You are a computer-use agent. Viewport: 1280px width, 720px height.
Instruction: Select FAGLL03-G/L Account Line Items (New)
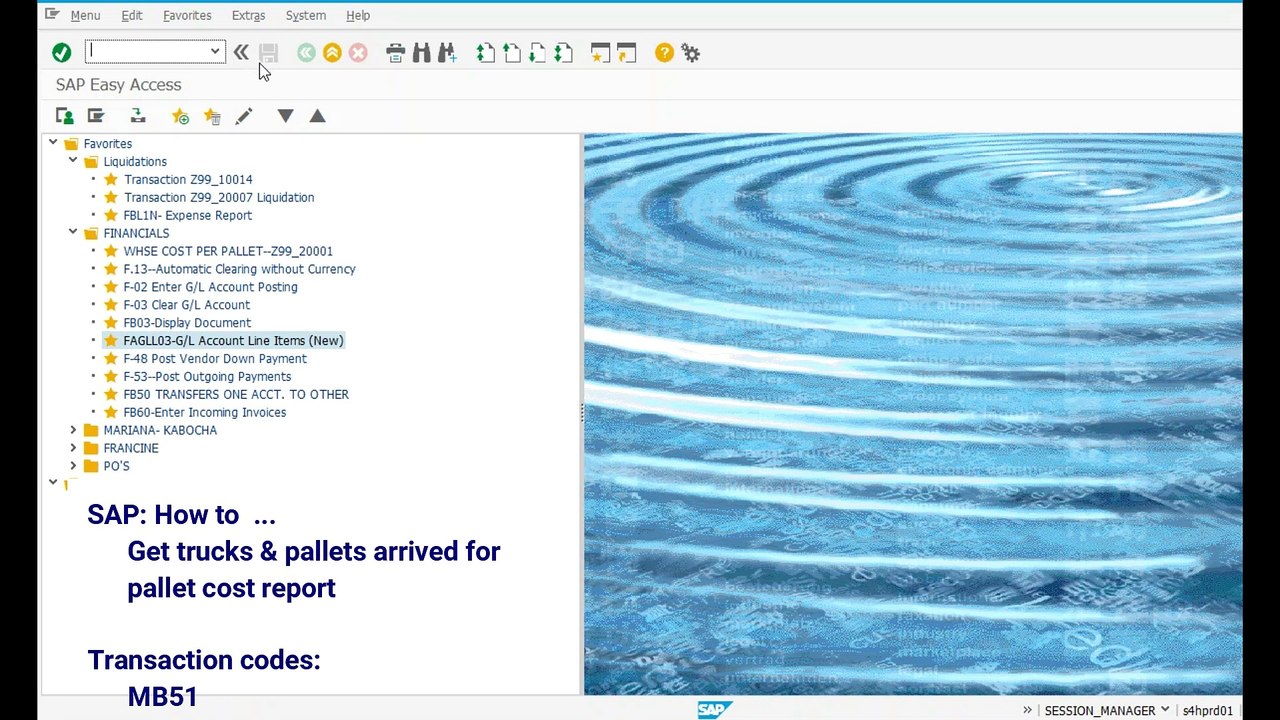pos(233,341)
